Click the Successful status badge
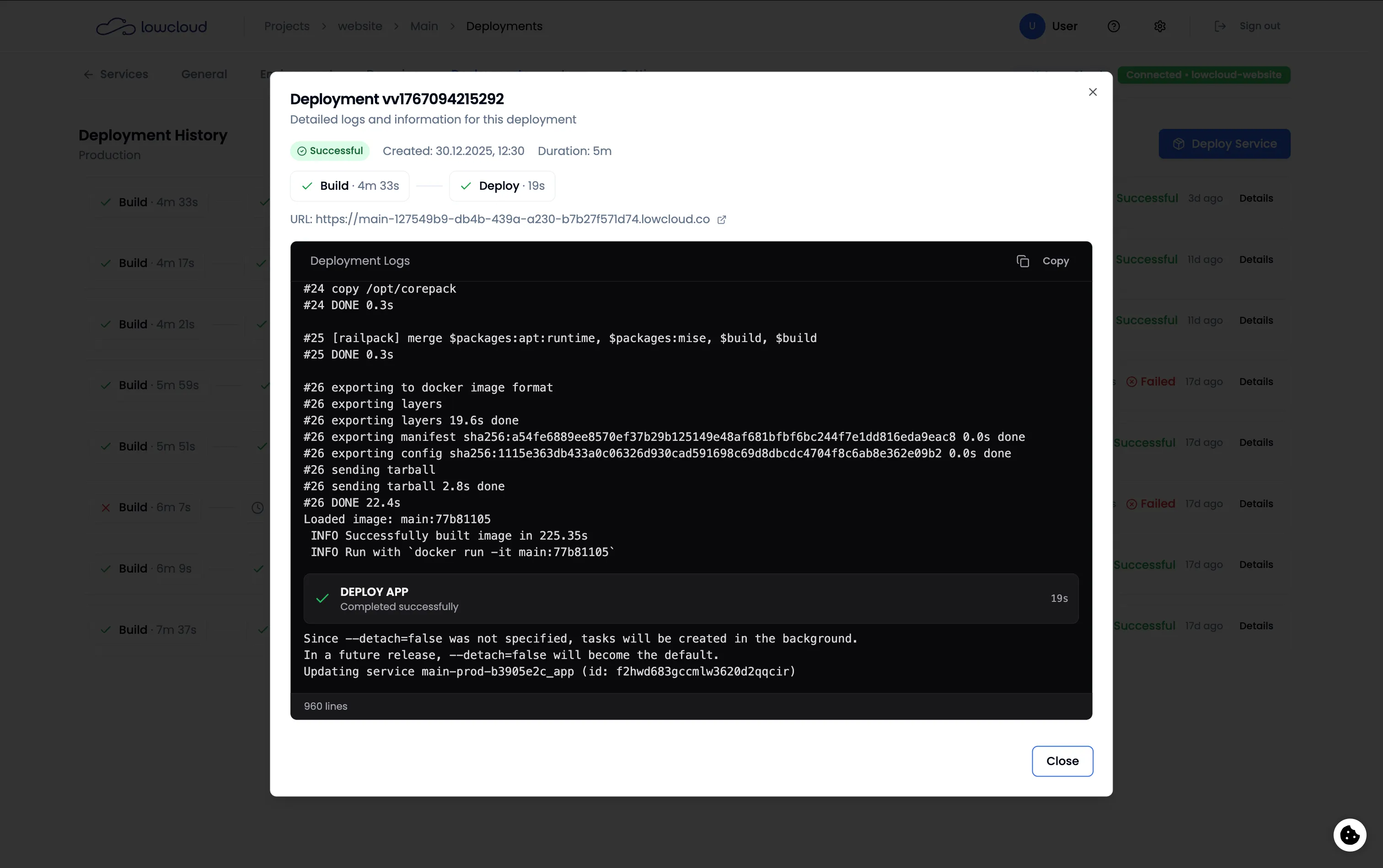The height and width of the screenshot is (868, 1383). (330, 151)
